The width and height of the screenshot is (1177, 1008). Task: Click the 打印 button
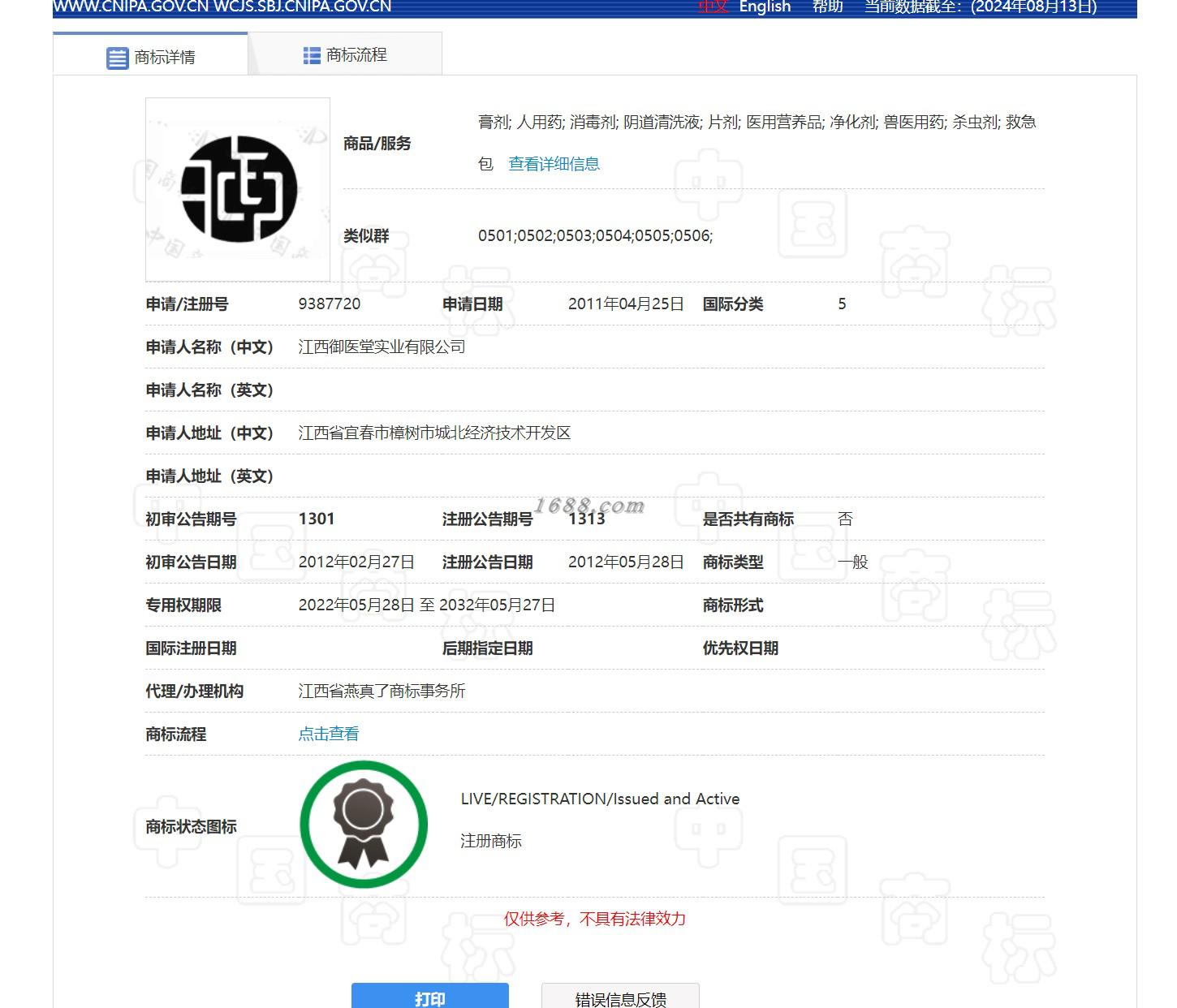click(430, 997)
